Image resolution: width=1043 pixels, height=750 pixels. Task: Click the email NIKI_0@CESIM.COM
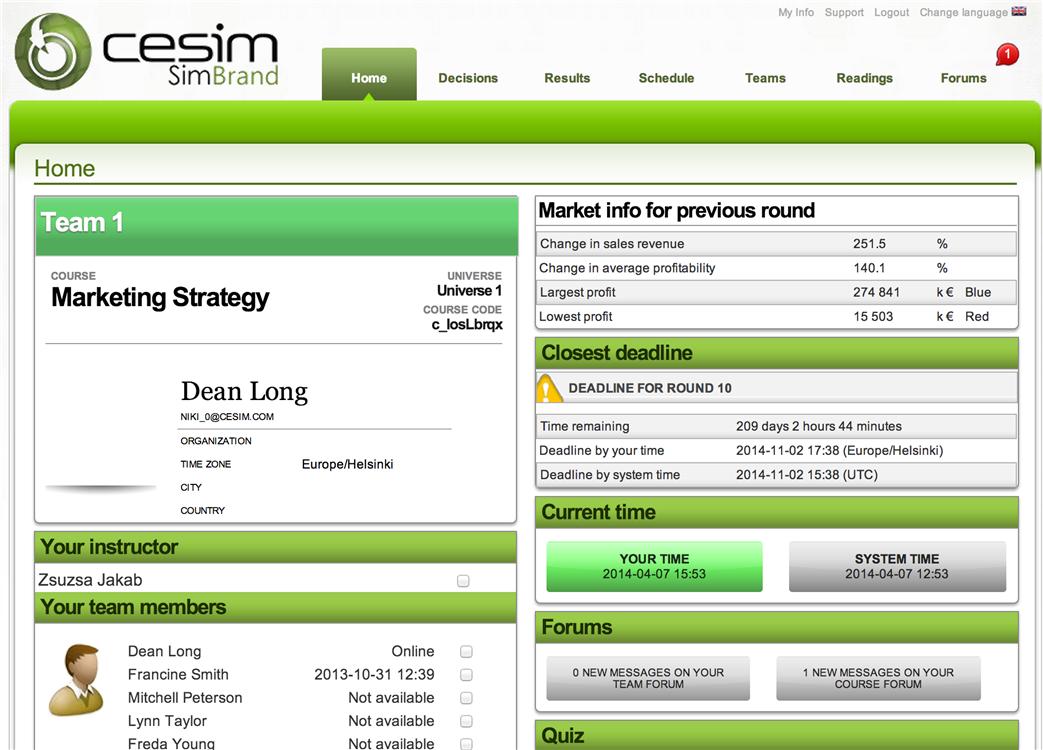click(227, 417)
